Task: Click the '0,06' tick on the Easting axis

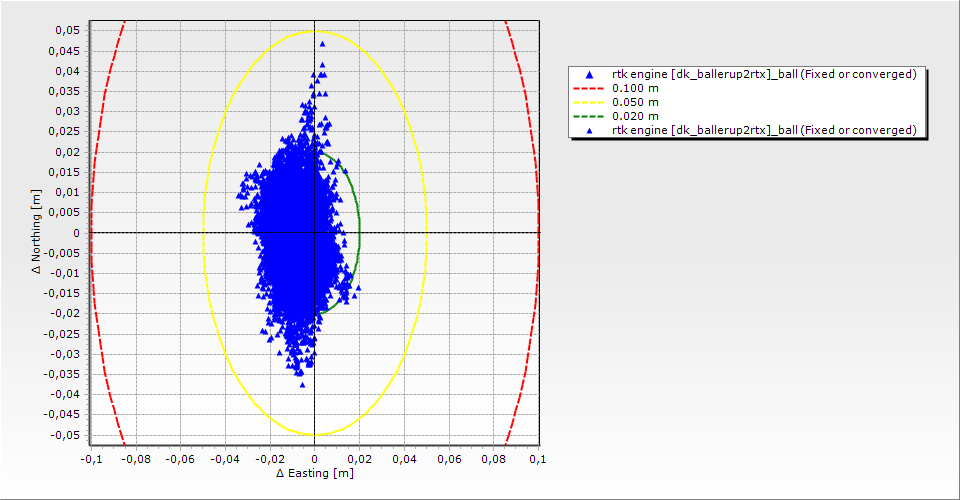Action: pos(449,459)
